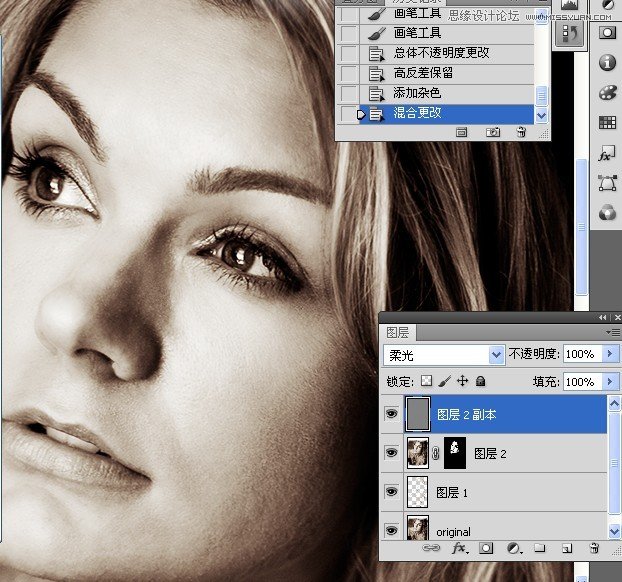Click document window vertical scrollbar thumb
The image size is (622, 582).
point(581,227)
